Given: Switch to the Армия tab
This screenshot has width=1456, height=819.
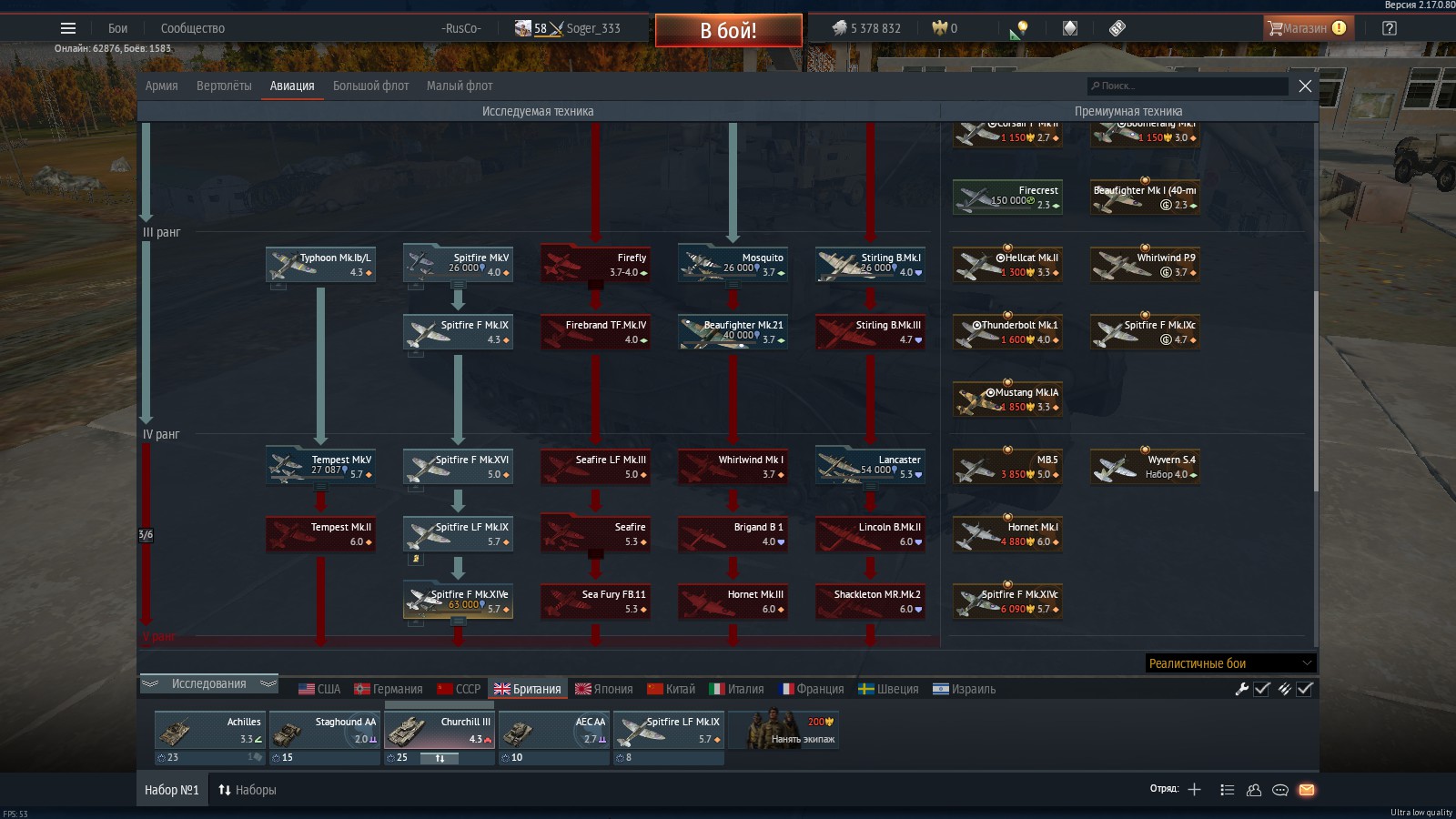Looking at the screenshot, I should 162,86.
